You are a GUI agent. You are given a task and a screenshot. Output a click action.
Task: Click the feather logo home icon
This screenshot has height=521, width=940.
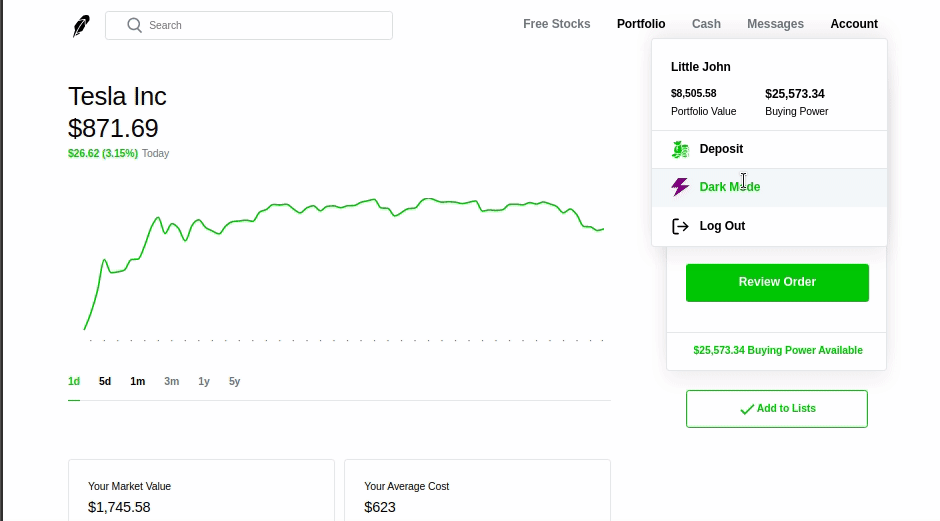pos(81,26)
